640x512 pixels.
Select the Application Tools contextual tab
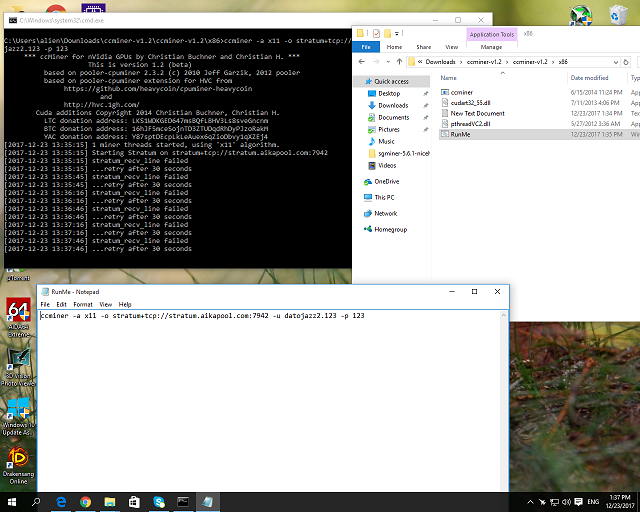click(491, 34)
